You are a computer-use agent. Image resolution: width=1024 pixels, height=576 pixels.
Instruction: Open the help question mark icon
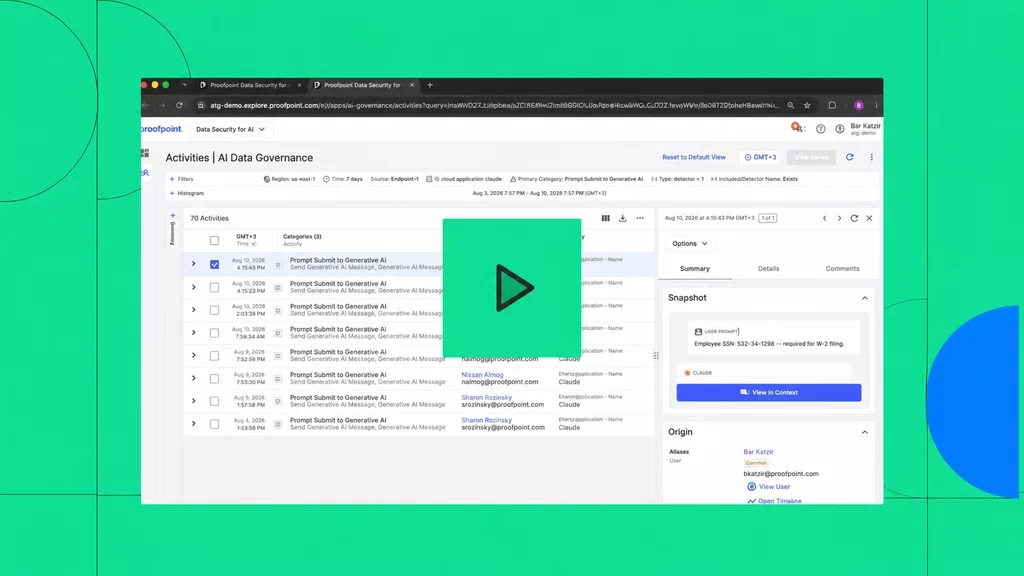821,129
